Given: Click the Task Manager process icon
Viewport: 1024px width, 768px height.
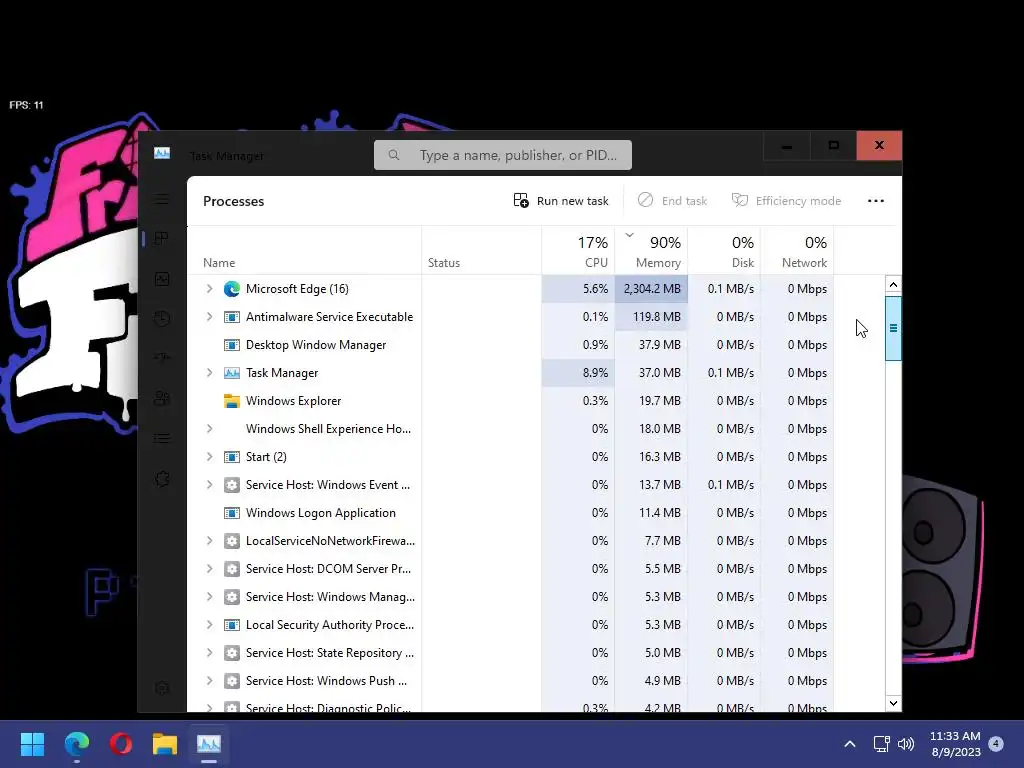Looking at the screenshot, I should tap(231, 373).
